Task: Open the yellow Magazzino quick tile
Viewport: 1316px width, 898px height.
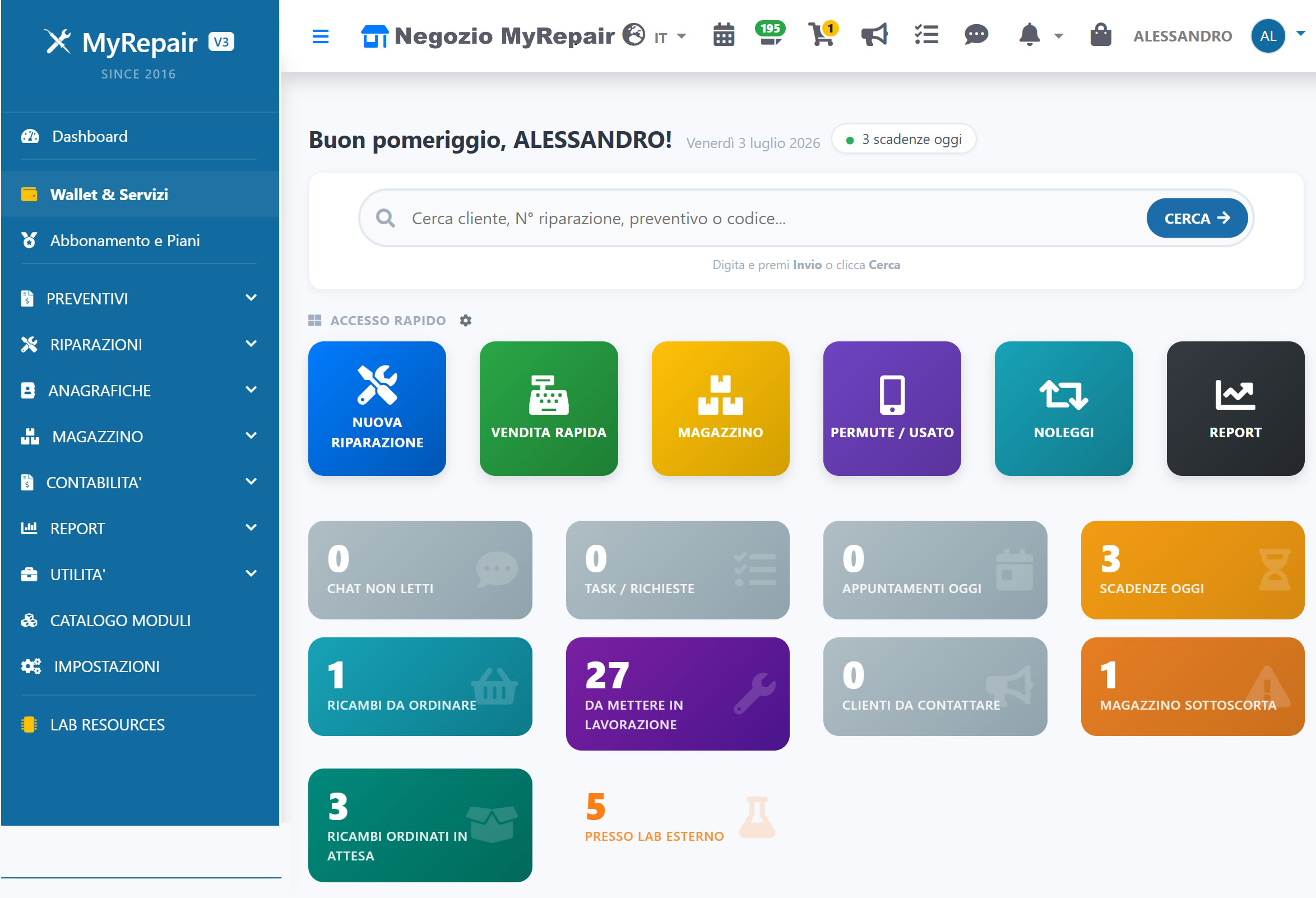Action: (720, 408)
